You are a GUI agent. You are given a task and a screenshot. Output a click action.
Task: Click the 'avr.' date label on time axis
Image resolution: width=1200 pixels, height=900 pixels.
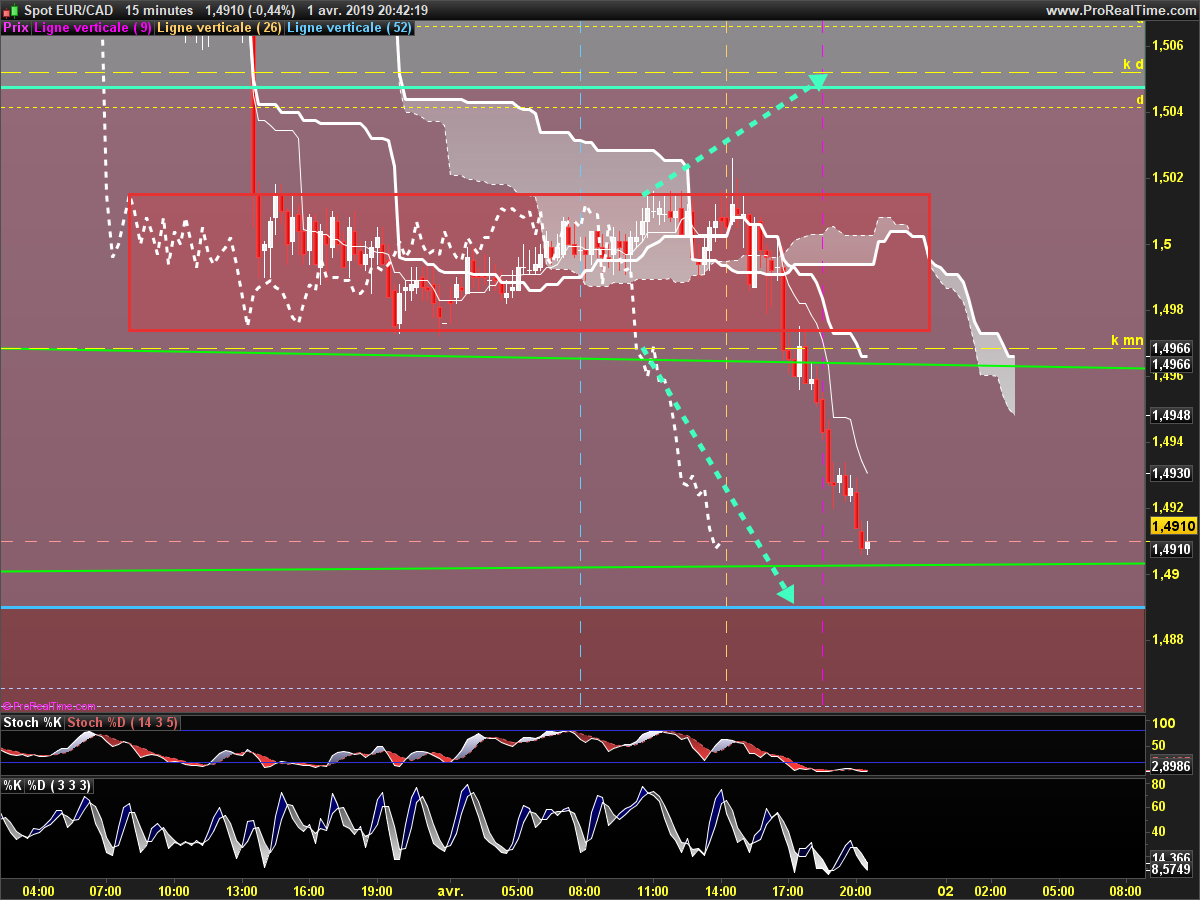coord(450,889)
